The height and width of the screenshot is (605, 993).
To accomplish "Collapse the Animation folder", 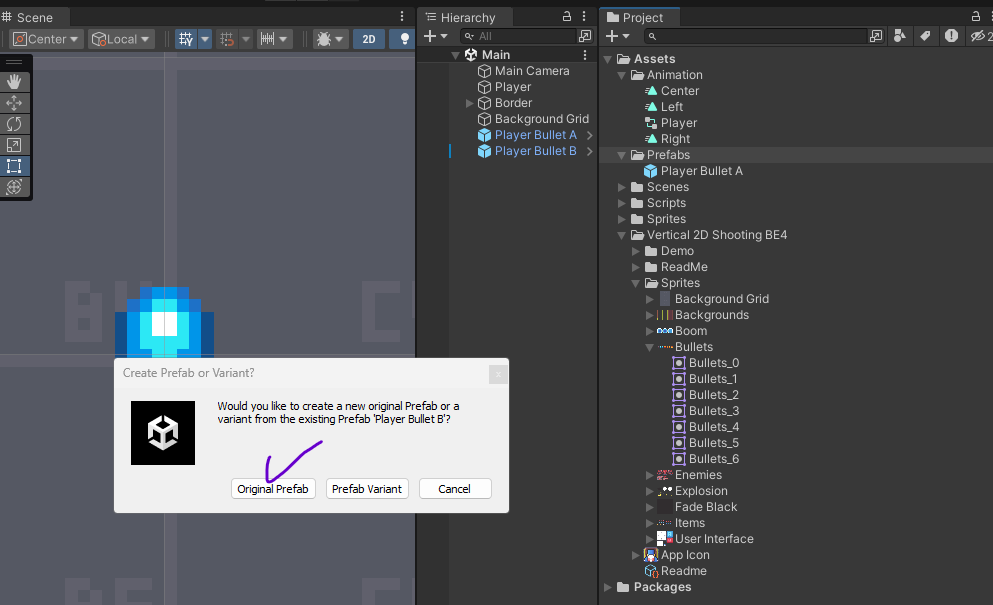I will pyautogui.click(x=621, y=75).
